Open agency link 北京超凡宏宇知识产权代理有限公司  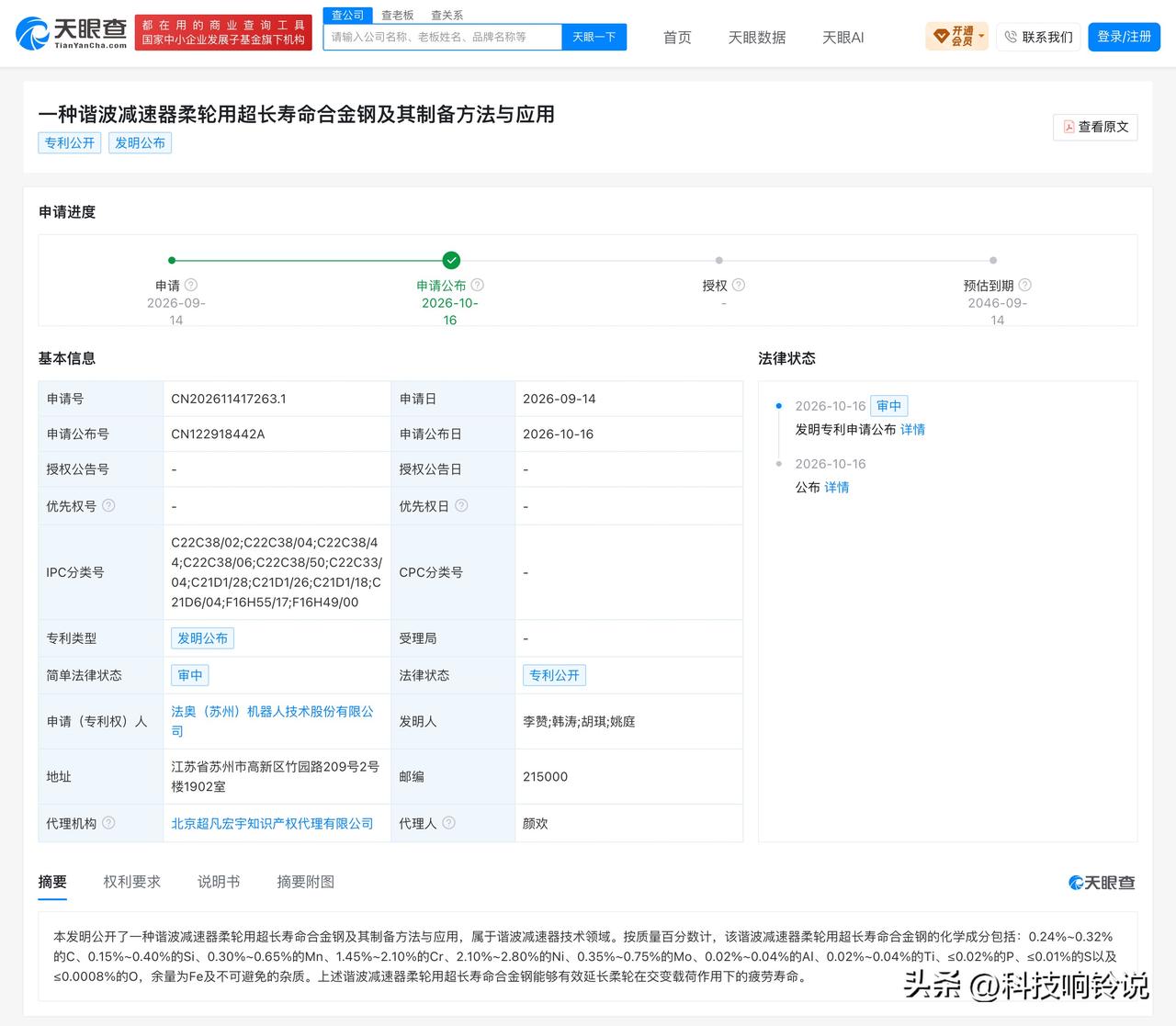272,823
